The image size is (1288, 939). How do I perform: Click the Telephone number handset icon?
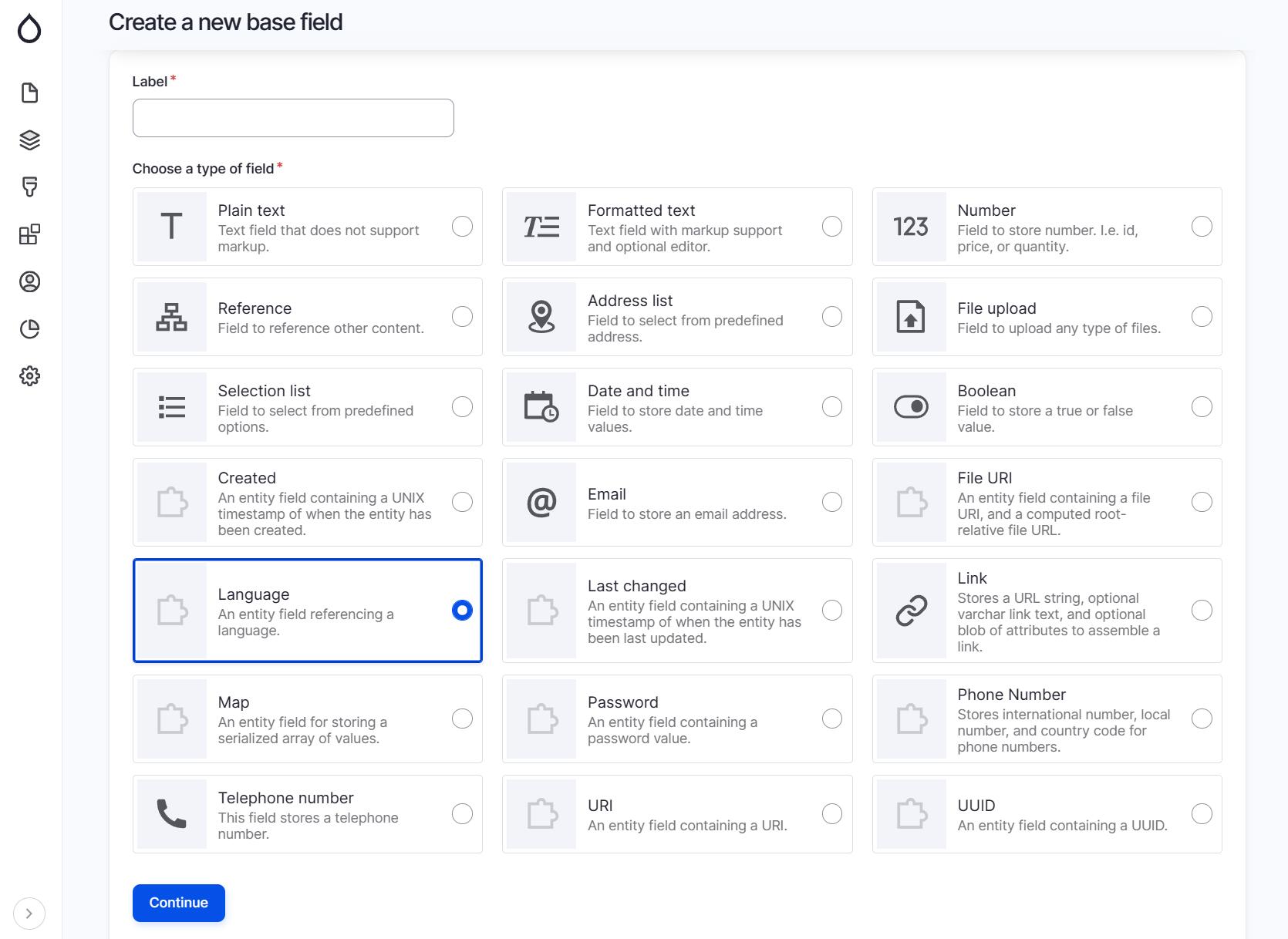point(171,814)
